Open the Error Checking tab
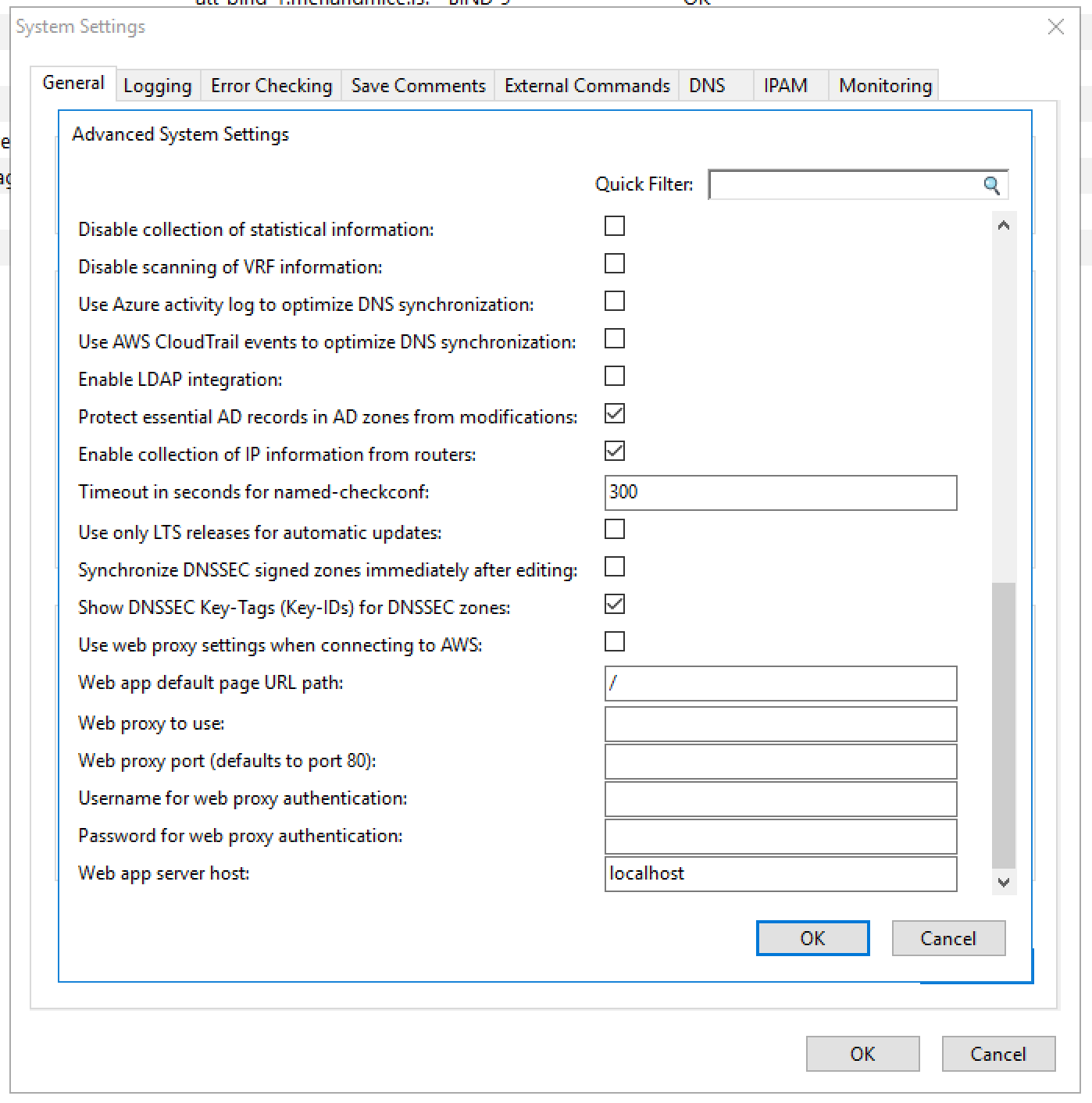This screenshot has width=1092, height=1103. (271, 86)
